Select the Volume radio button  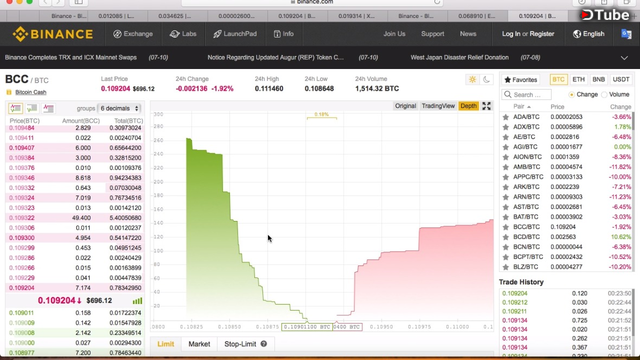(604, 95)
